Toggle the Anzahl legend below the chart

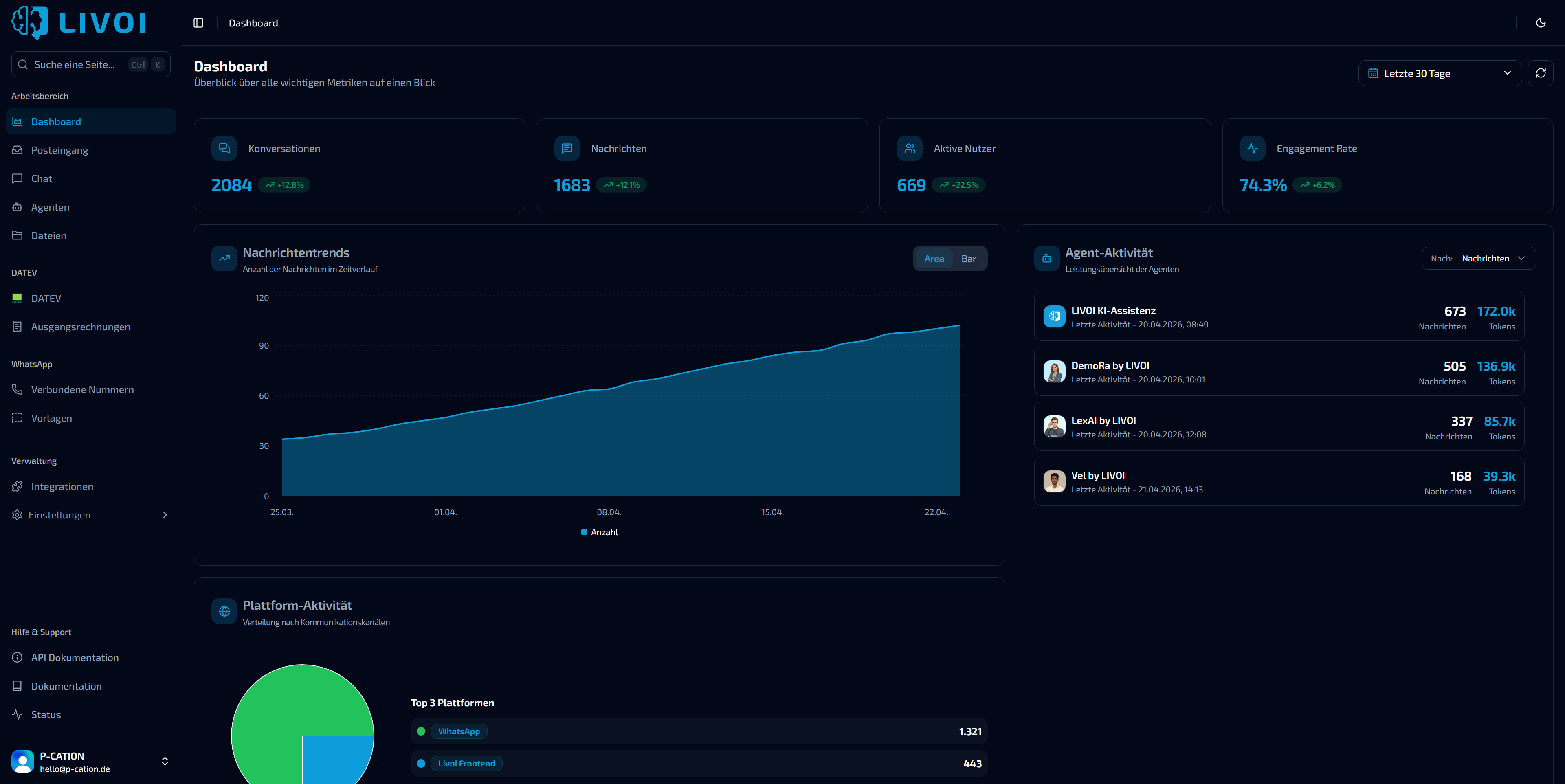click(599, 532)
